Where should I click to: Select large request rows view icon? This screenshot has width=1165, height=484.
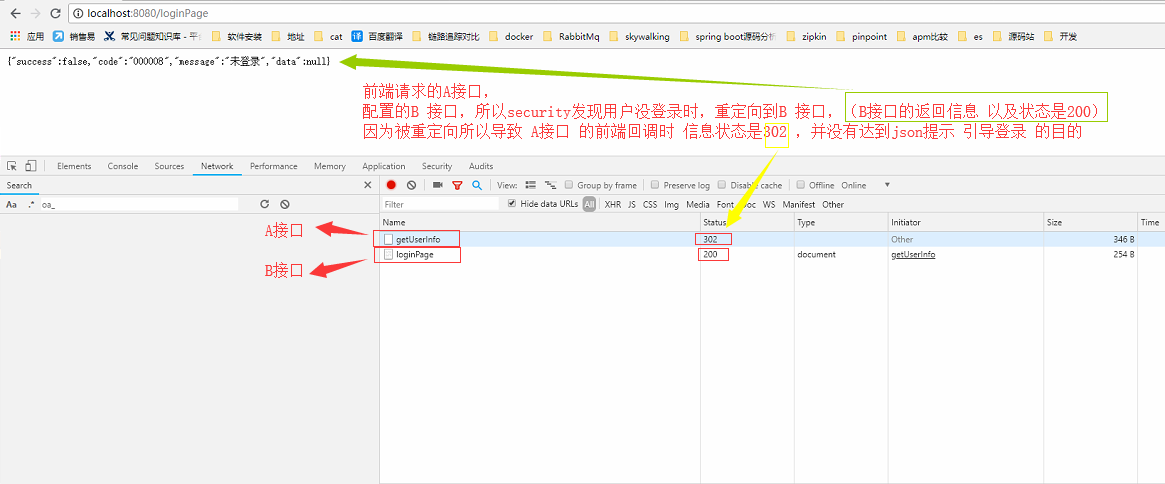pyautogui.click(x=530, y=185)
